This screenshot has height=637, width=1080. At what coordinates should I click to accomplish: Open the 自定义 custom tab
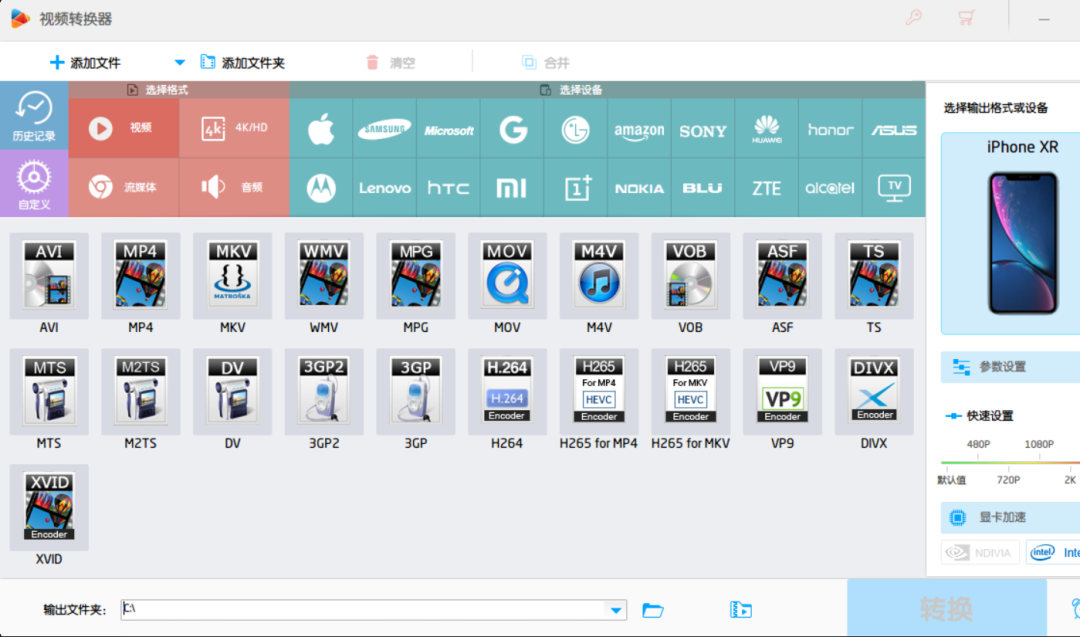coord(34,184)
